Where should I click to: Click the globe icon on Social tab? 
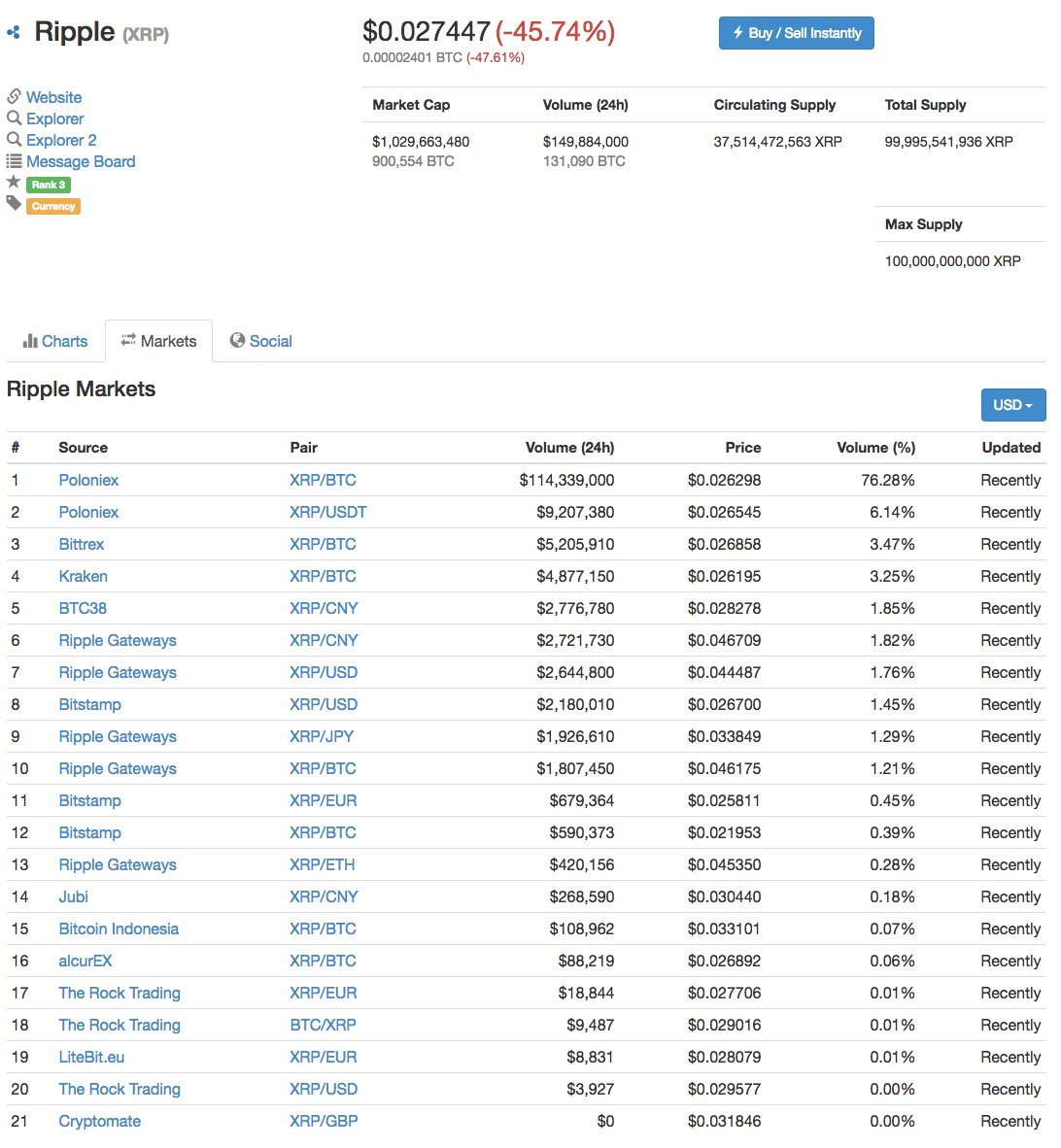coord(237,340)
